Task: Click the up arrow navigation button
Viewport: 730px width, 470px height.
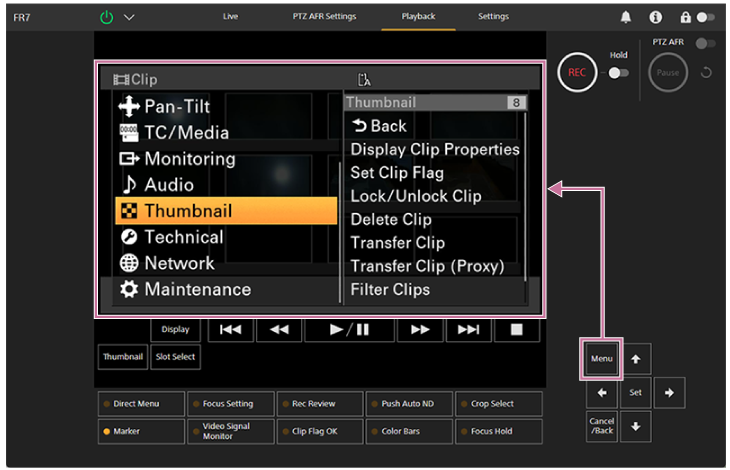Action: coord(635,357)
